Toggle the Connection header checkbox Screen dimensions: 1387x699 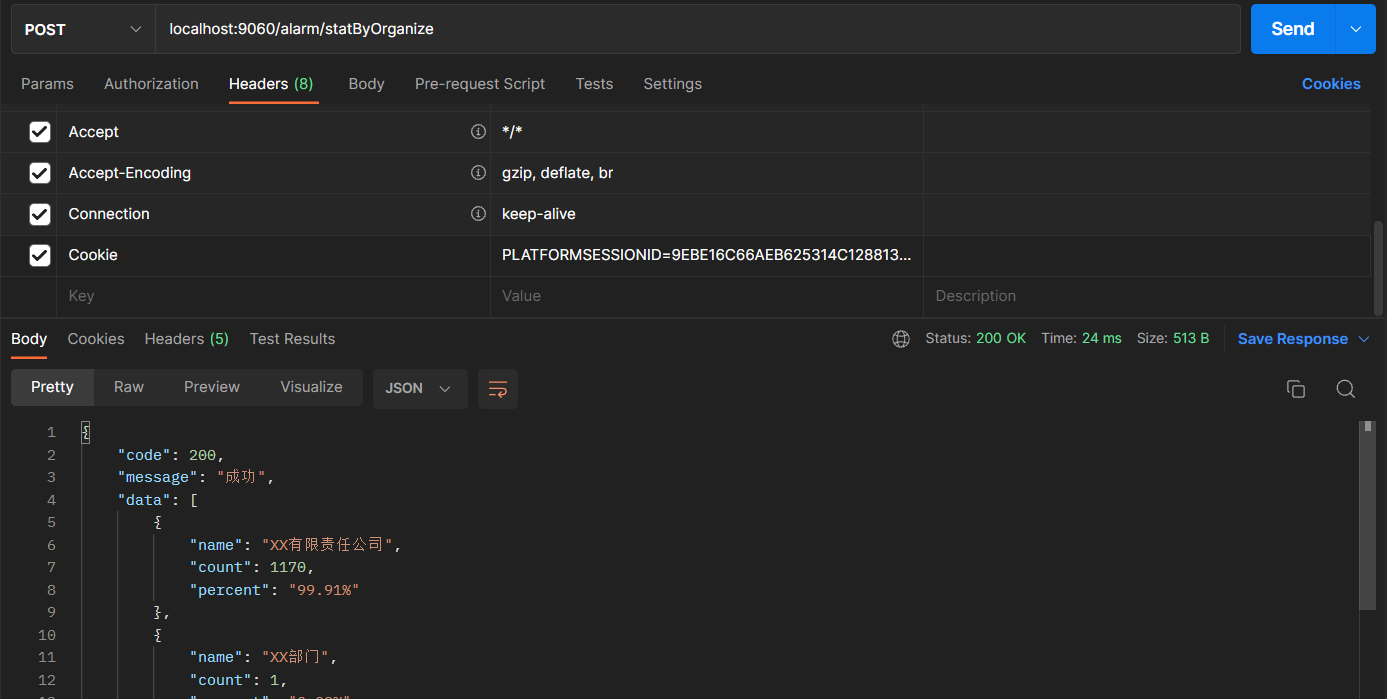tap(40, 214)
